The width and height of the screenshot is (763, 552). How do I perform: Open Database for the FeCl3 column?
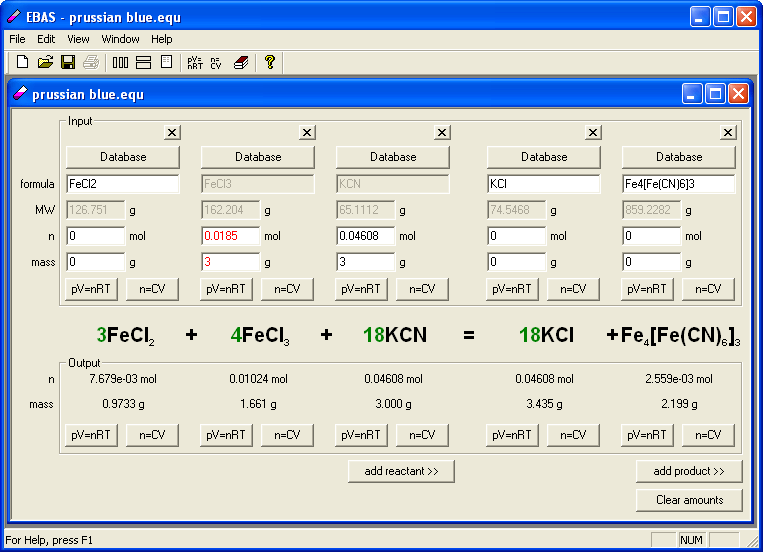pos(258,157)
